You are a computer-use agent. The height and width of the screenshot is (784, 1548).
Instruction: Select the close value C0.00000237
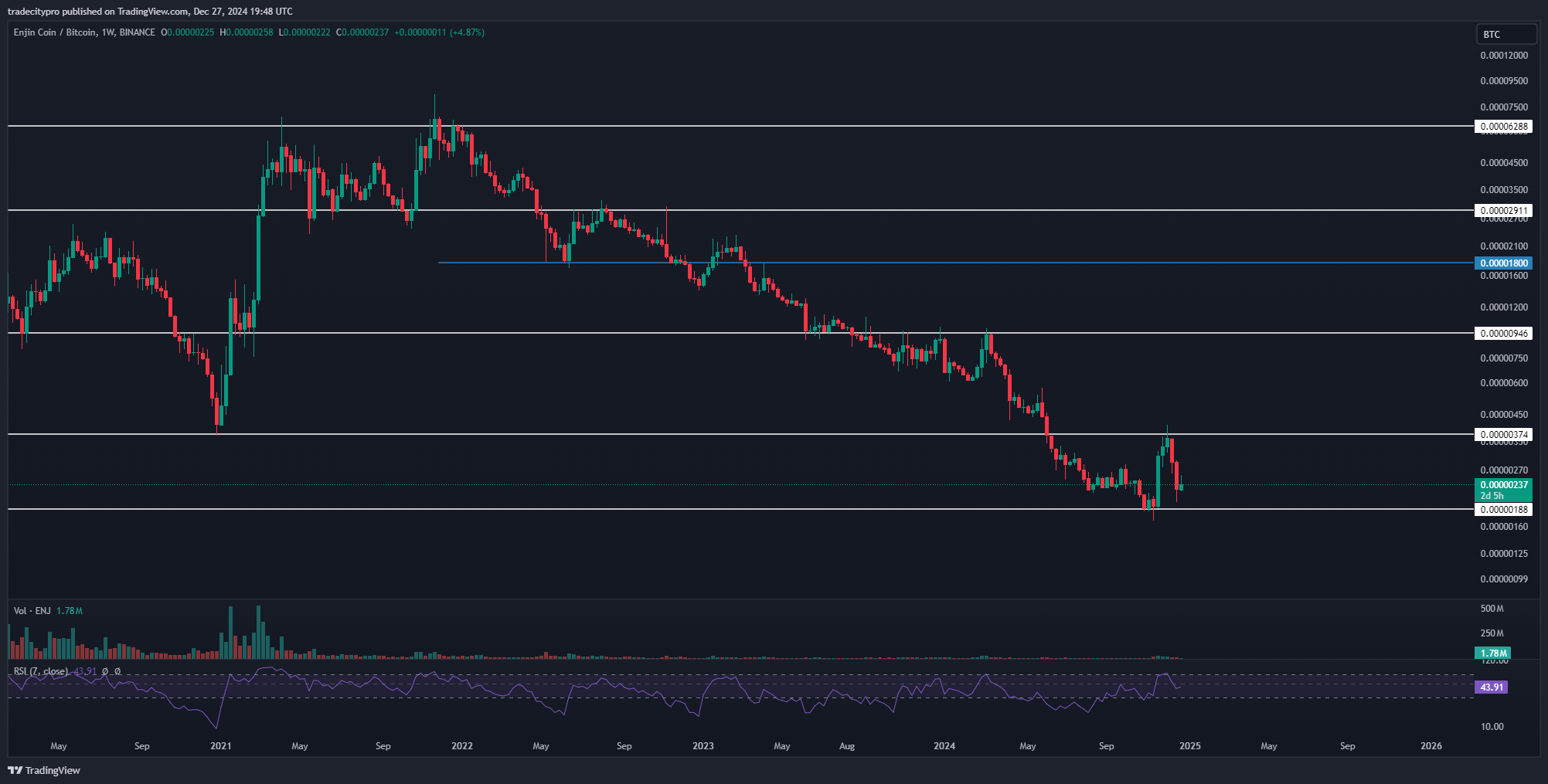point(362,32)
